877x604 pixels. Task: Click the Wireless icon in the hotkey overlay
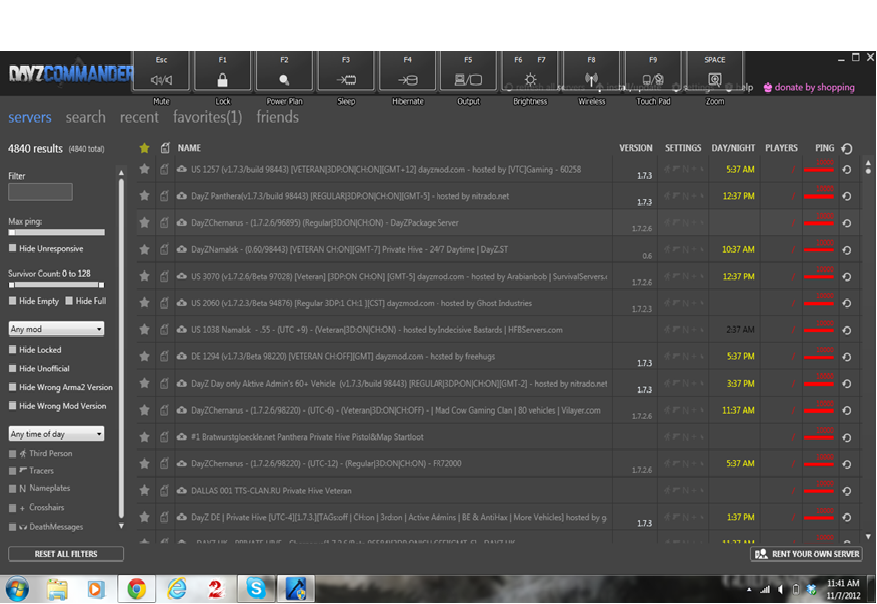(x=591, y=79)
